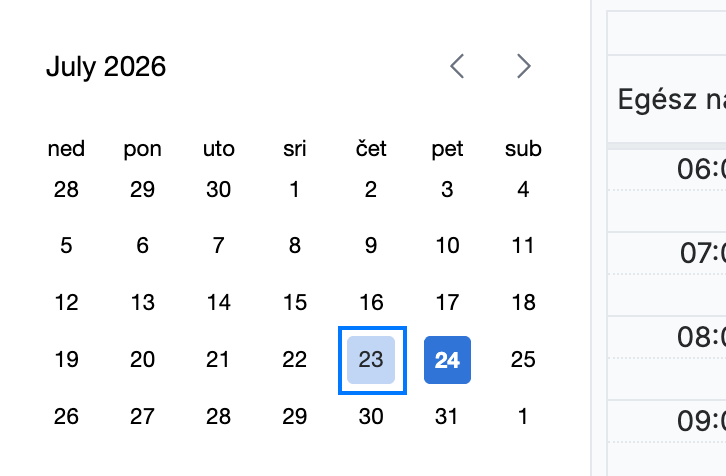Pick July 18 under sub column

[523, 302]
